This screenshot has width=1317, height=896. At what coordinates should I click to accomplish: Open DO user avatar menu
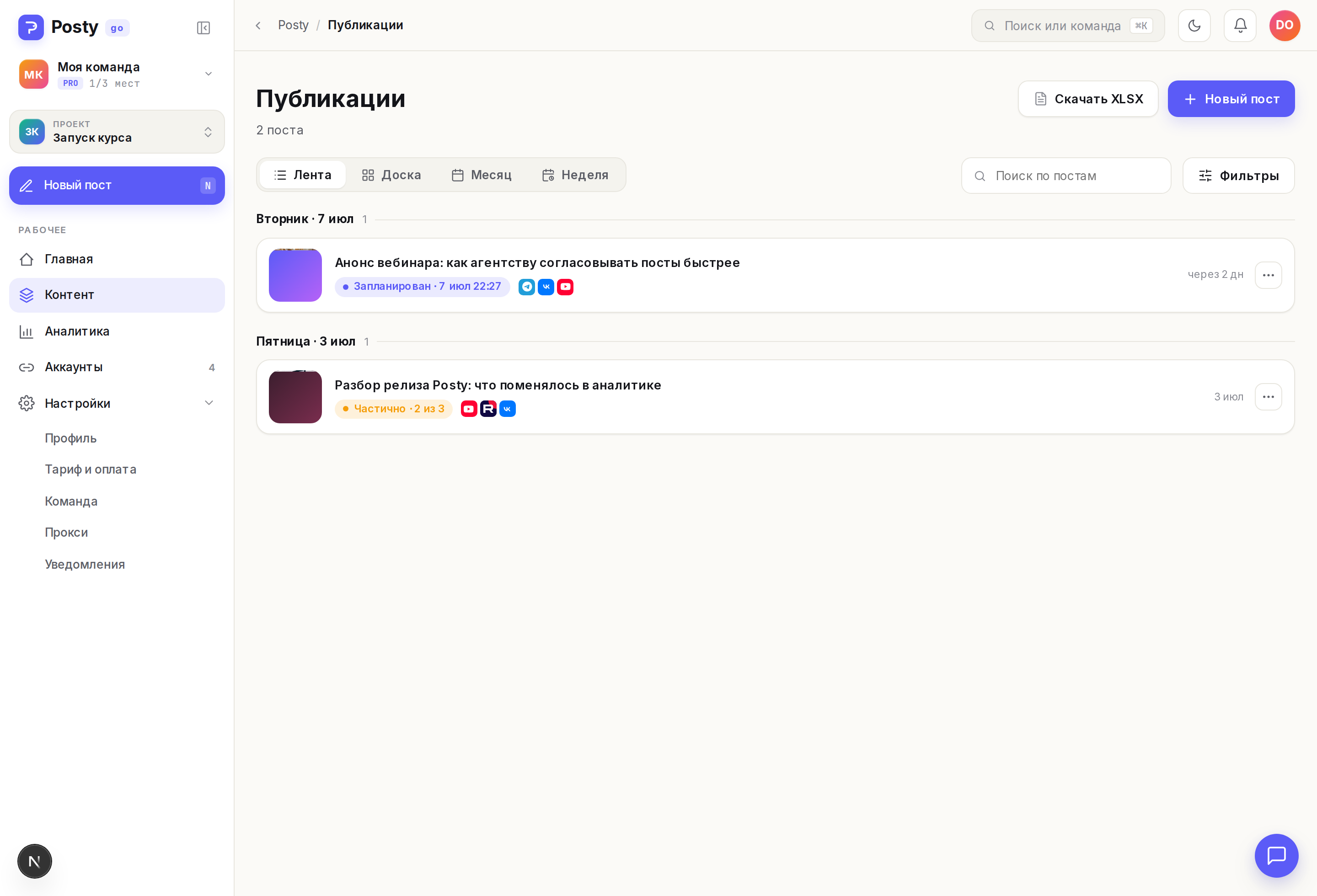[1285, 26]
